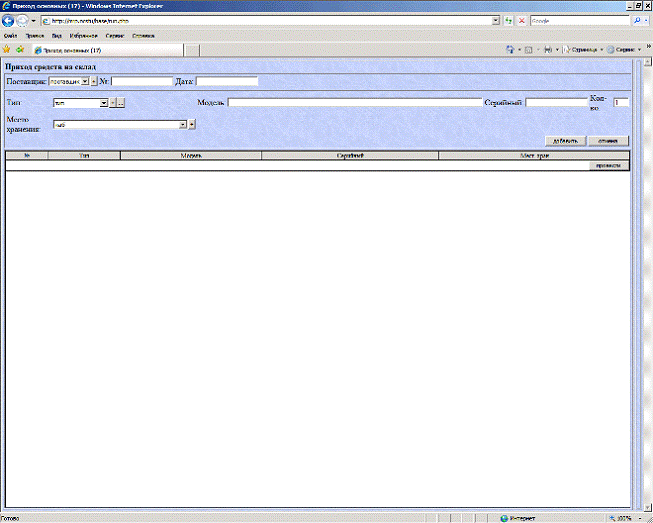Click the browser Back arrow button
The height and width of the screenshot is (523, 653).
pyautogui.click(x=8, y=21)
